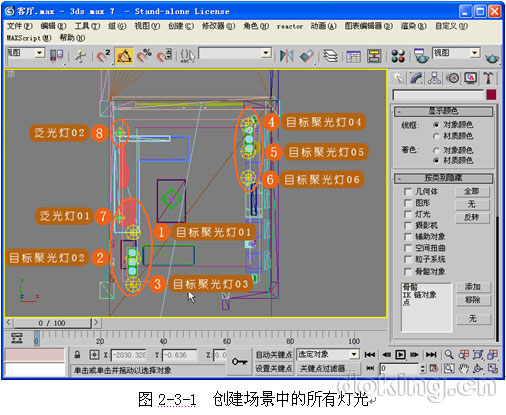Open the Time Configuration icon
The height and width of the screenshot is (415, 506).
coord(434,368)
